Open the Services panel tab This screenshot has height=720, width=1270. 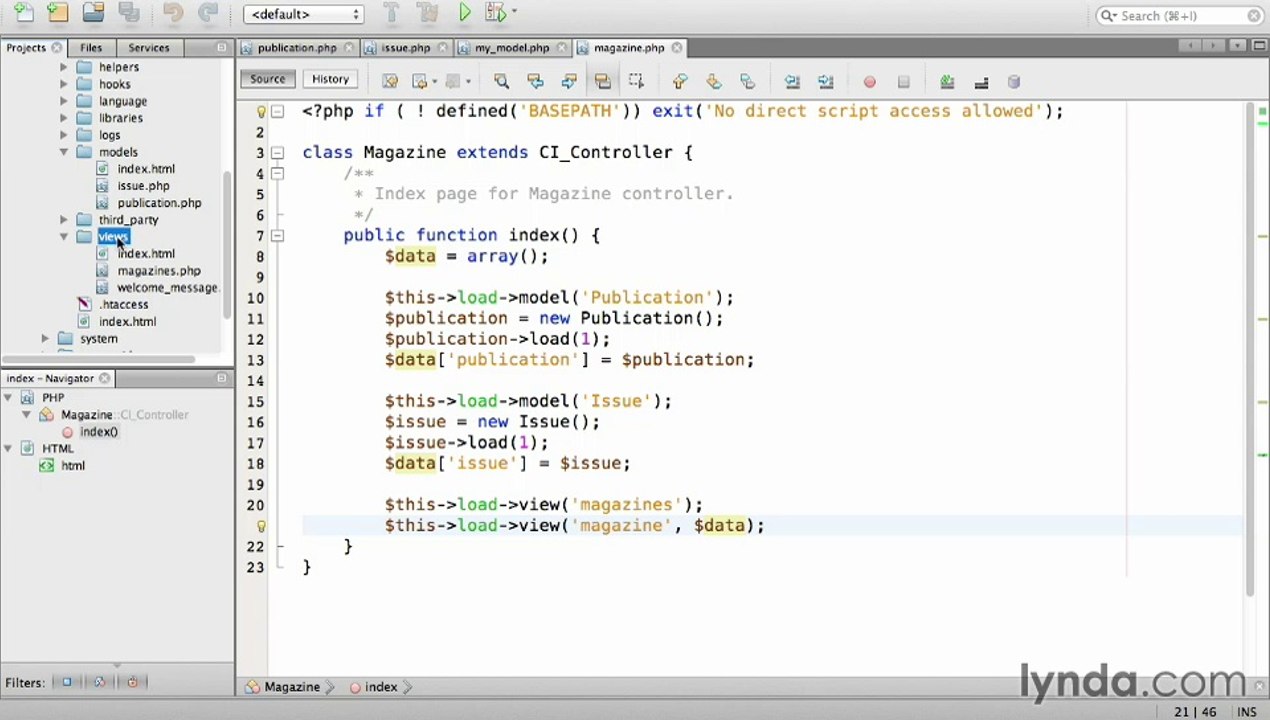point(148,48)
